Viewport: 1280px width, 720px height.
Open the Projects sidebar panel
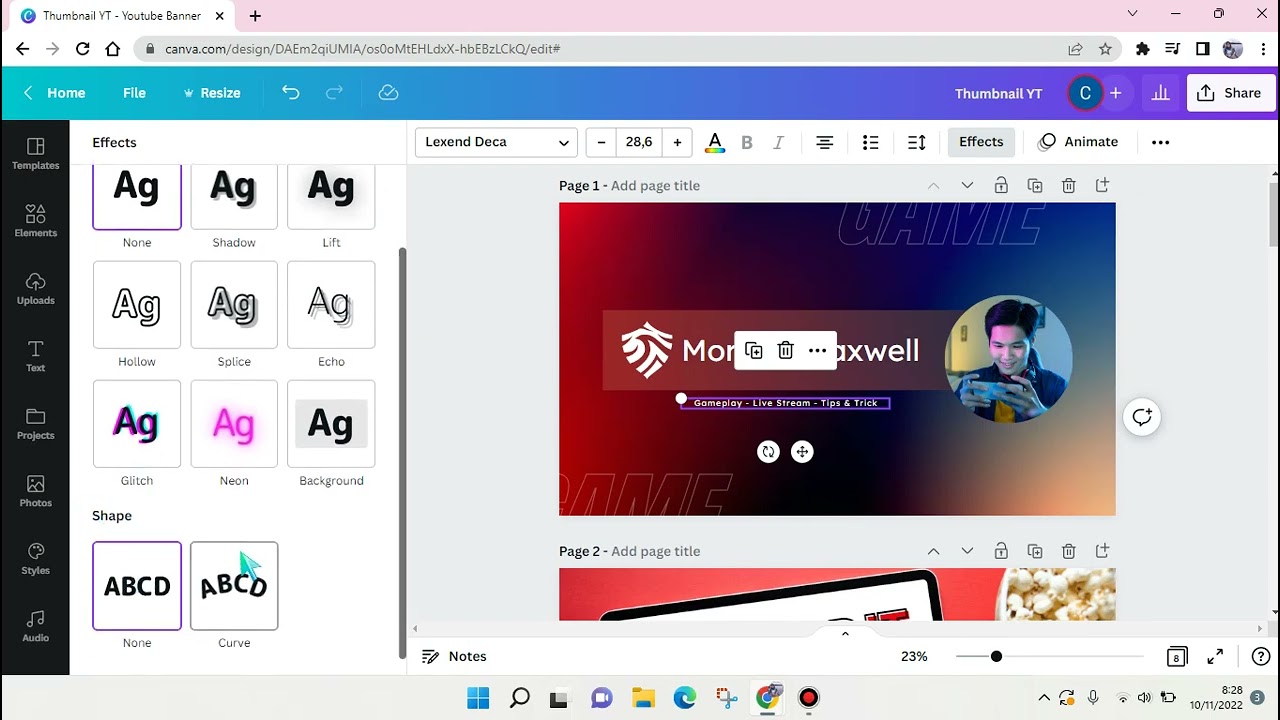point(35,423)
